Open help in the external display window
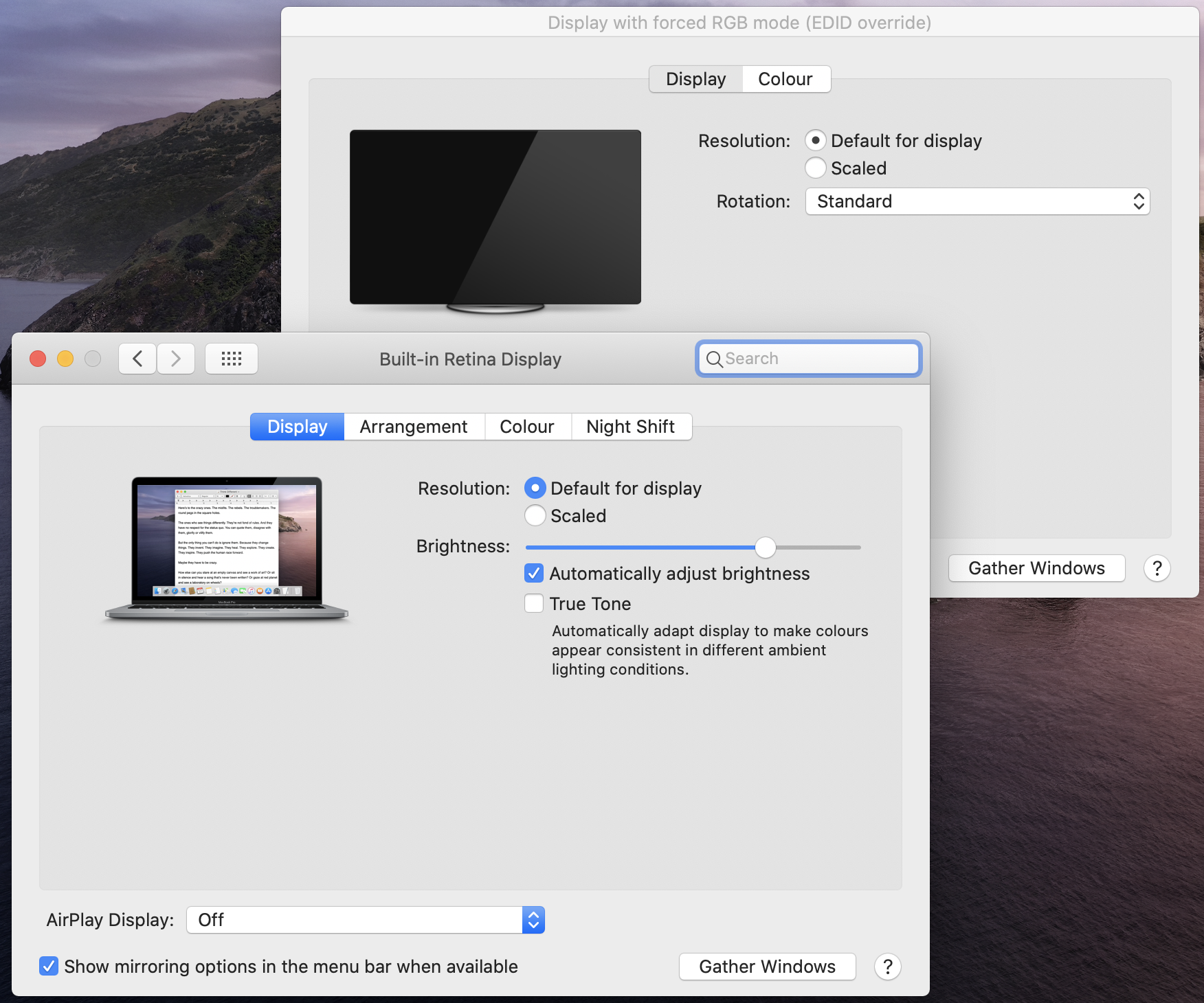This screenshot has height=1003, width=1204. 1157,568
